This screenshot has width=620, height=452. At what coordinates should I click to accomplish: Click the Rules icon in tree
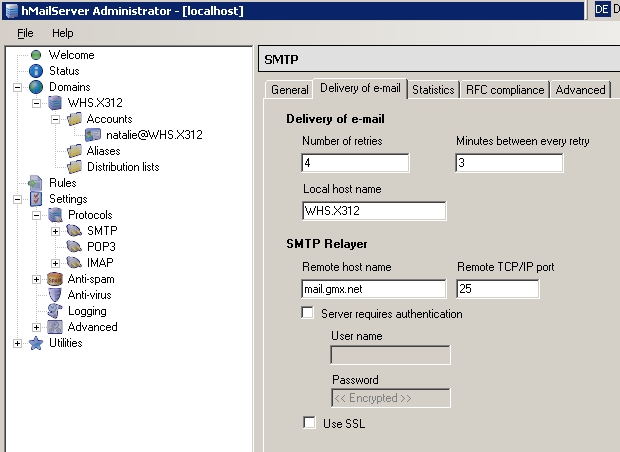[36, 183]
